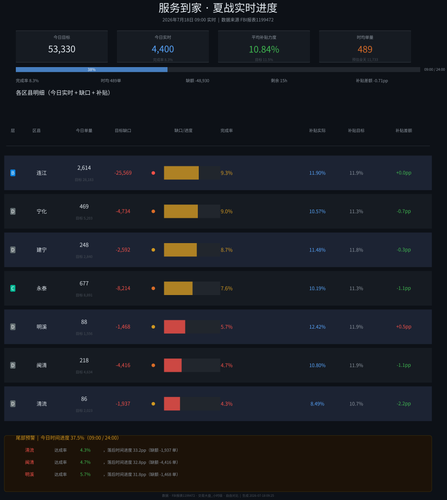Select the 4,400 today real-time card
Screen dimensions: 447x500
tap(163, 46)
